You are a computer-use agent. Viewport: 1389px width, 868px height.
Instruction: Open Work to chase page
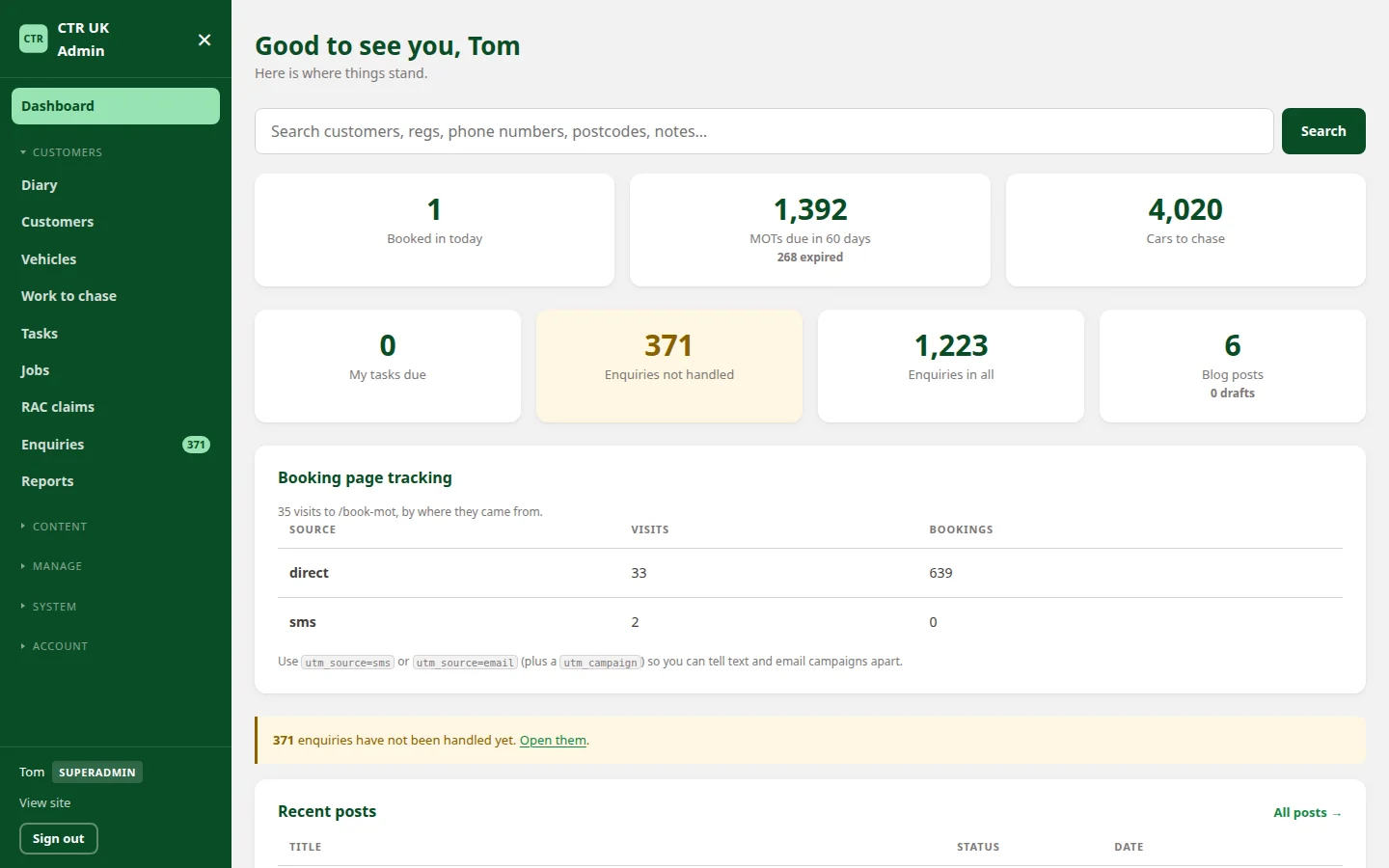tap(116, 296)
